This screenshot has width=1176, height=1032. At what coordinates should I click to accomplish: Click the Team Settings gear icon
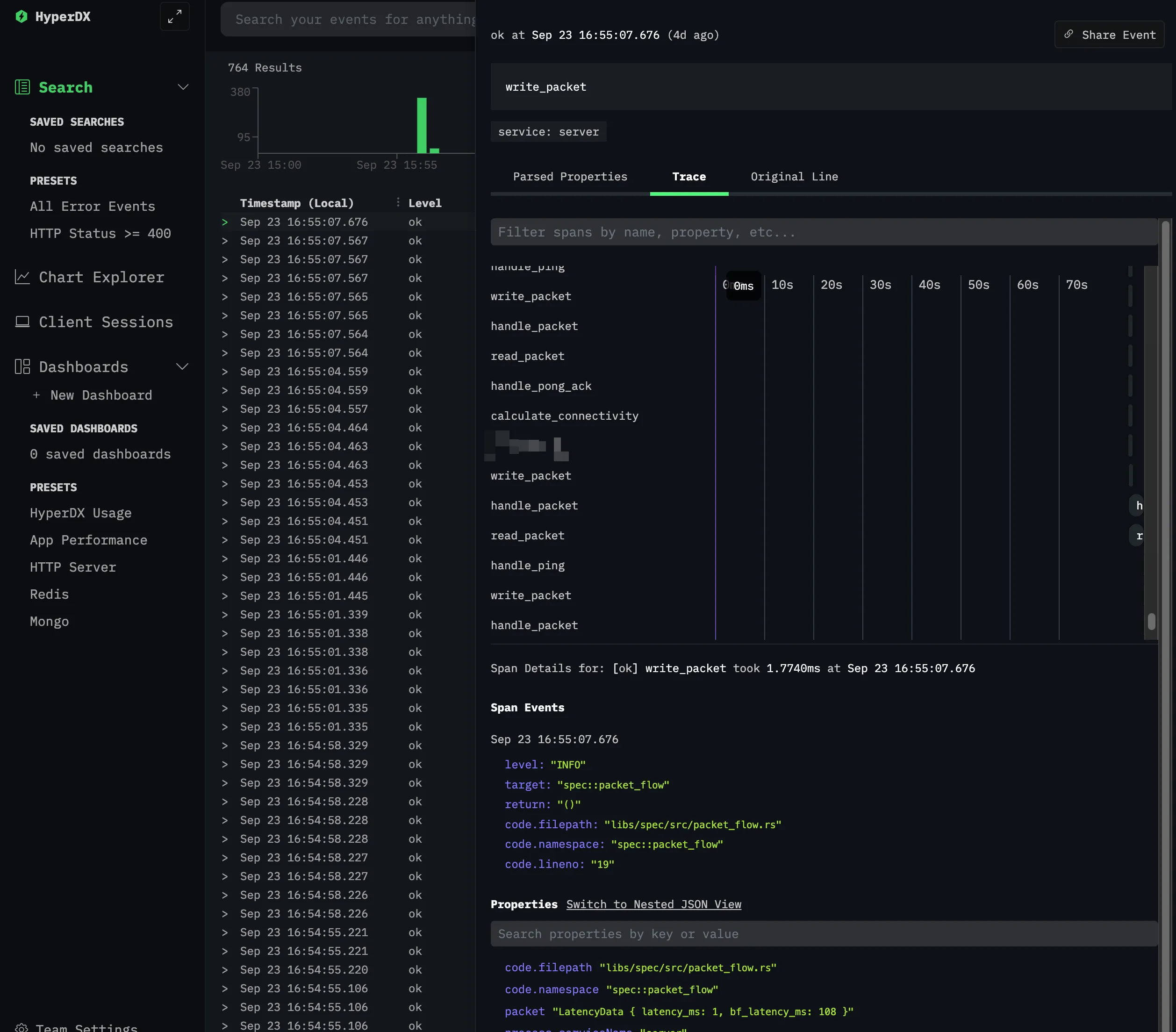(x=22, y=1027)
